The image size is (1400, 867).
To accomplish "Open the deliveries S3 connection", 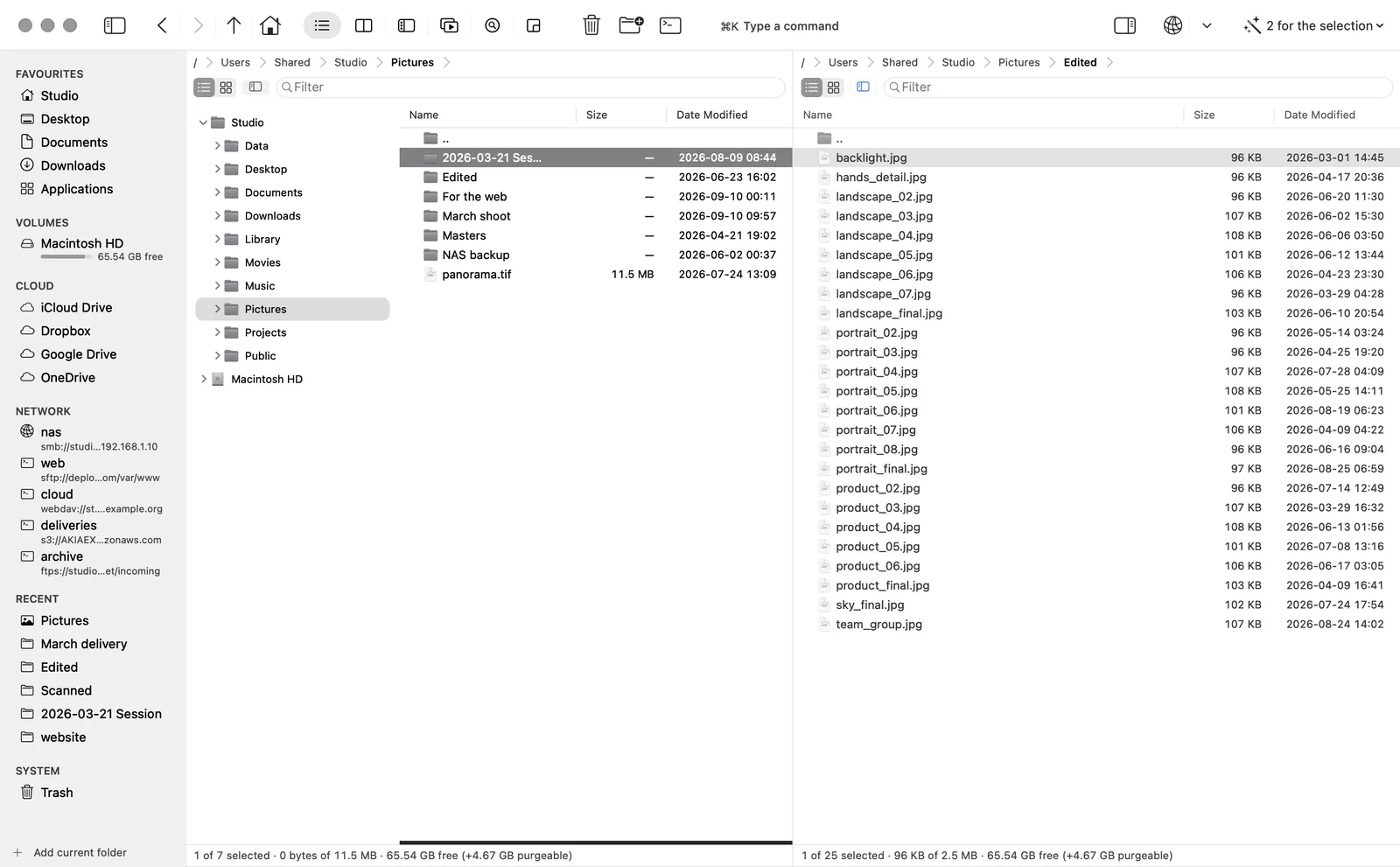I will click(x=68, y=526).
